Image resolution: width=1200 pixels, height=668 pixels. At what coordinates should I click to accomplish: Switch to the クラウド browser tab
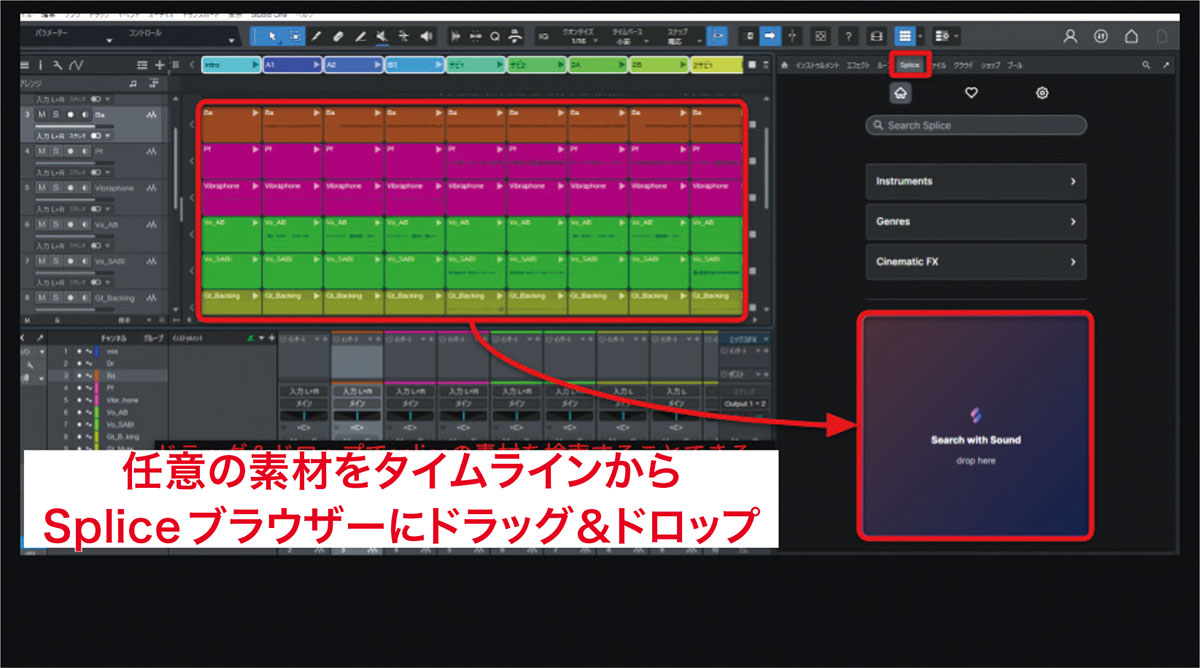(x=963, y=65)
